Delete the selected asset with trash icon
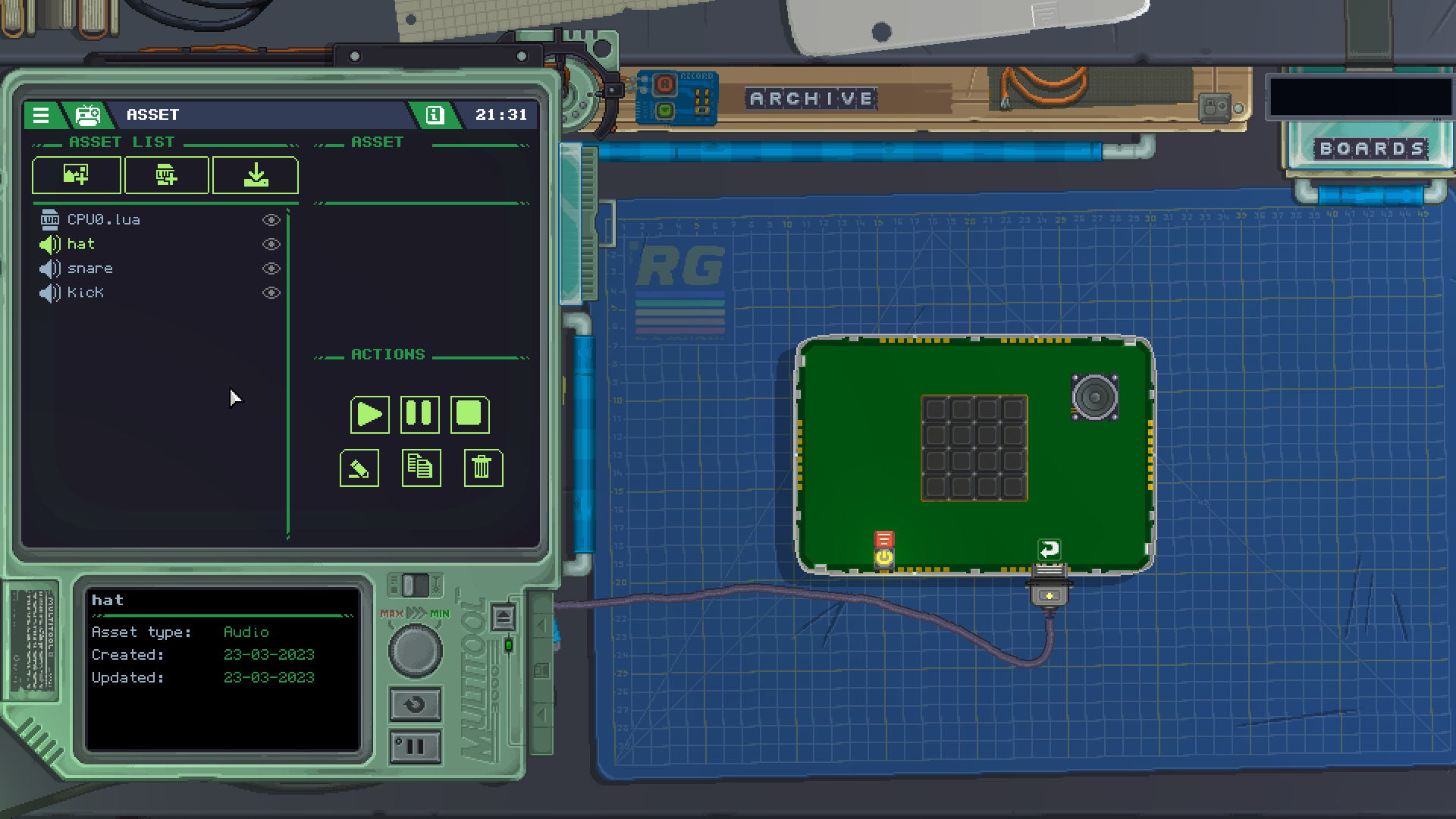The height and width of the screenshot is (819, 1456). tap(482, 468)
